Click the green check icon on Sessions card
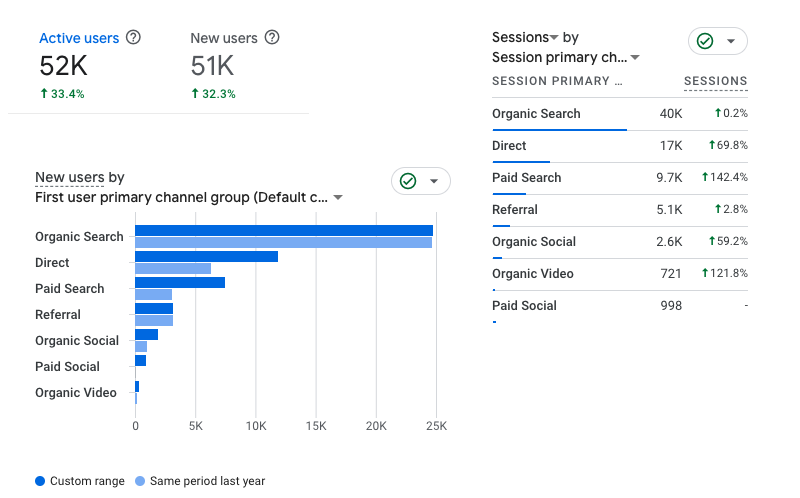 tap(705, 41)
